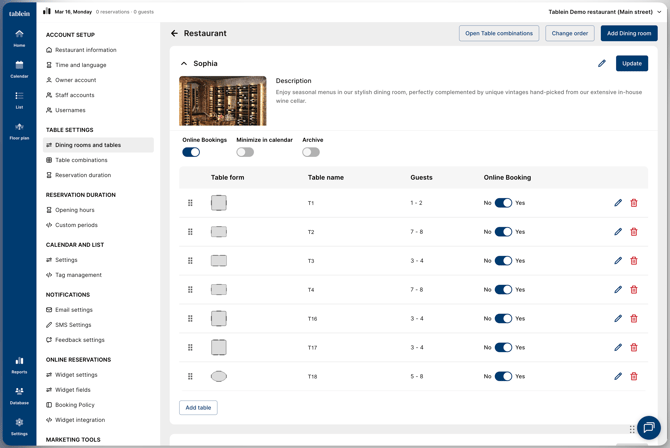Click the wine cellar room thumbnail
This screenshot has height=448, width=670.
[223, 100]
